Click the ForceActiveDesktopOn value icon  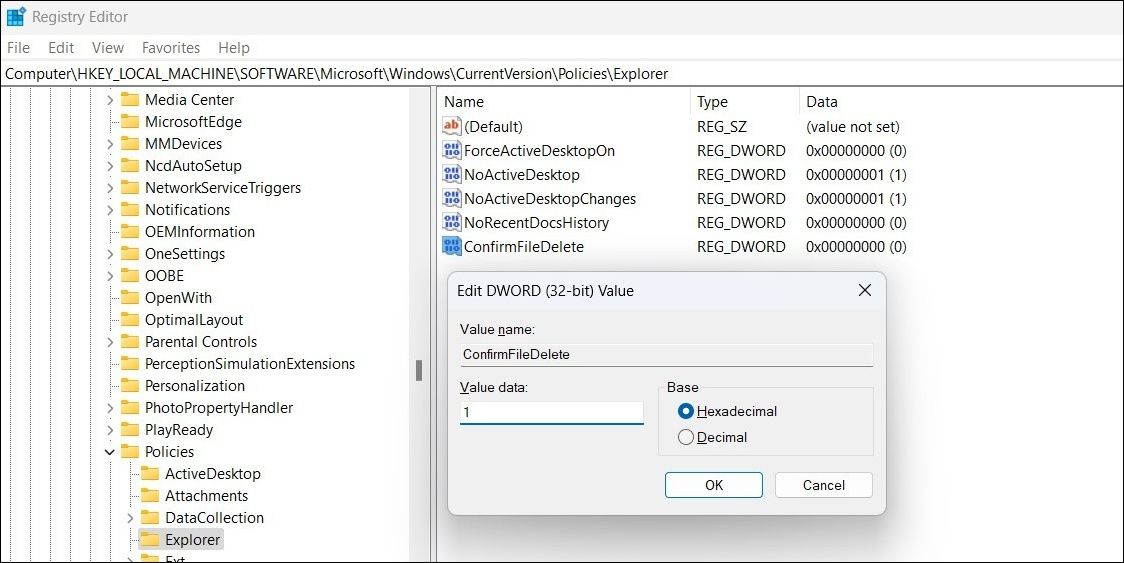[x=452, y=151]
